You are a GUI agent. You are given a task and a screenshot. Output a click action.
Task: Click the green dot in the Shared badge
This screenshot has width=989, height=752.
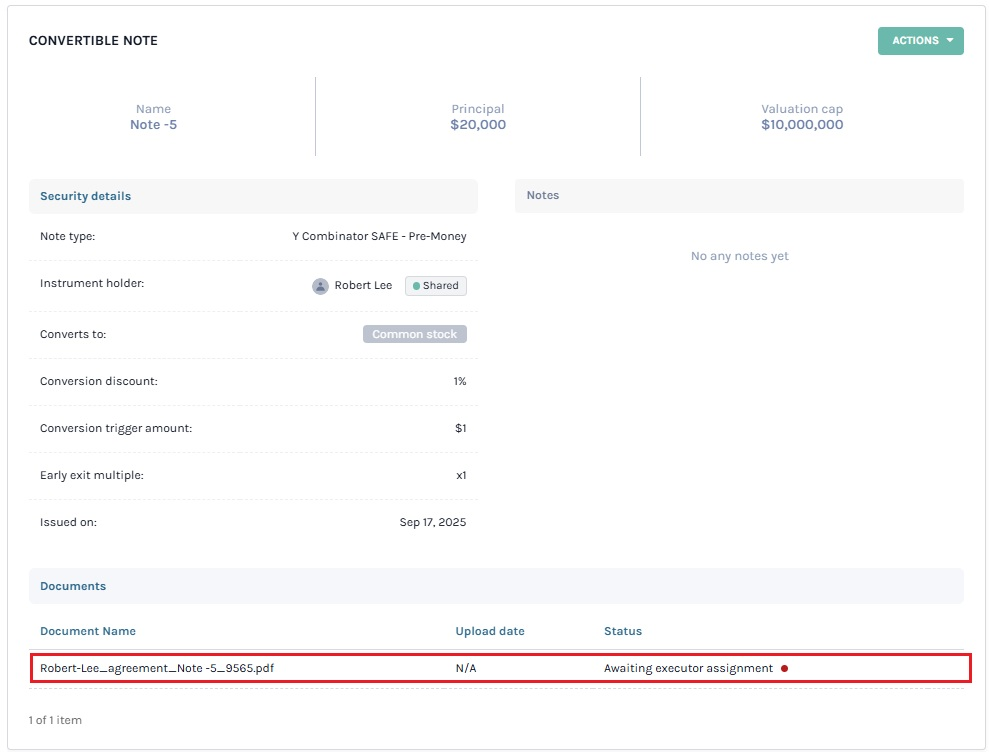pos(416,286)
